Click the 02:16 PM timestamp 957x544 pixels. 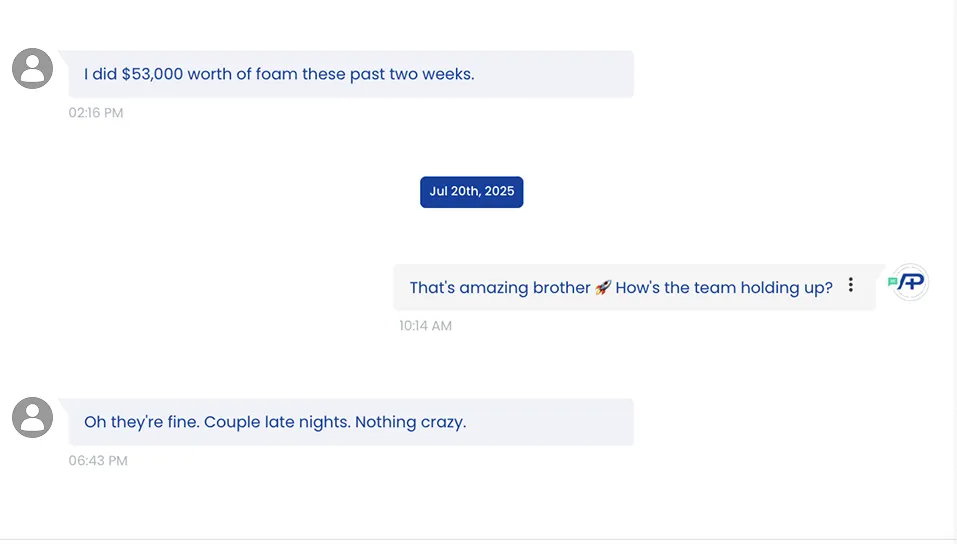click(96, 113)
